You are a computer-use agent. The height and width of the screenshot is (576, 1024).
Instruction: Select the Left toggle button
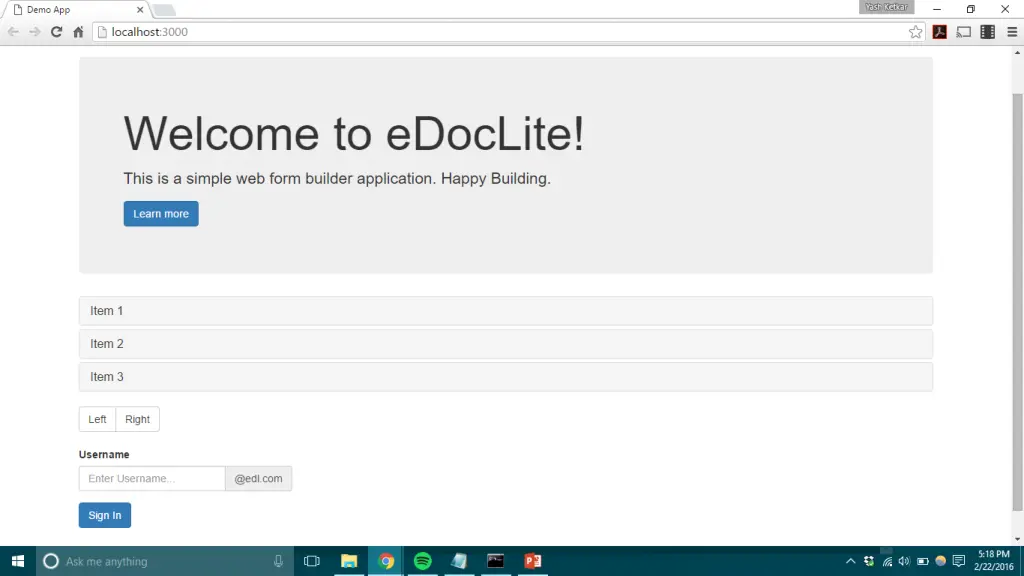pos(97,419)
